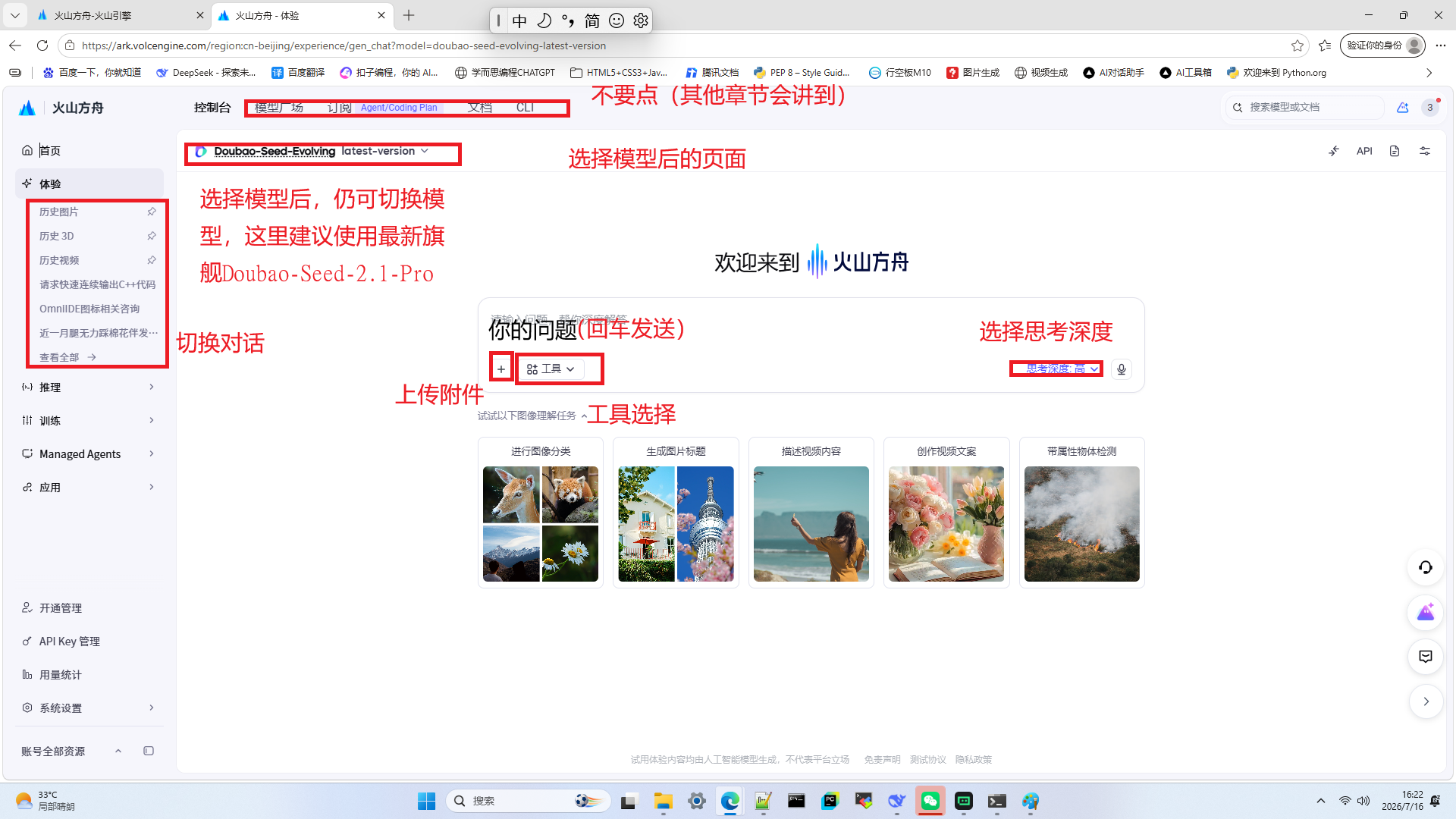
Task: Click the 搜索模型或文档 search field
Action: point(1305,108)
